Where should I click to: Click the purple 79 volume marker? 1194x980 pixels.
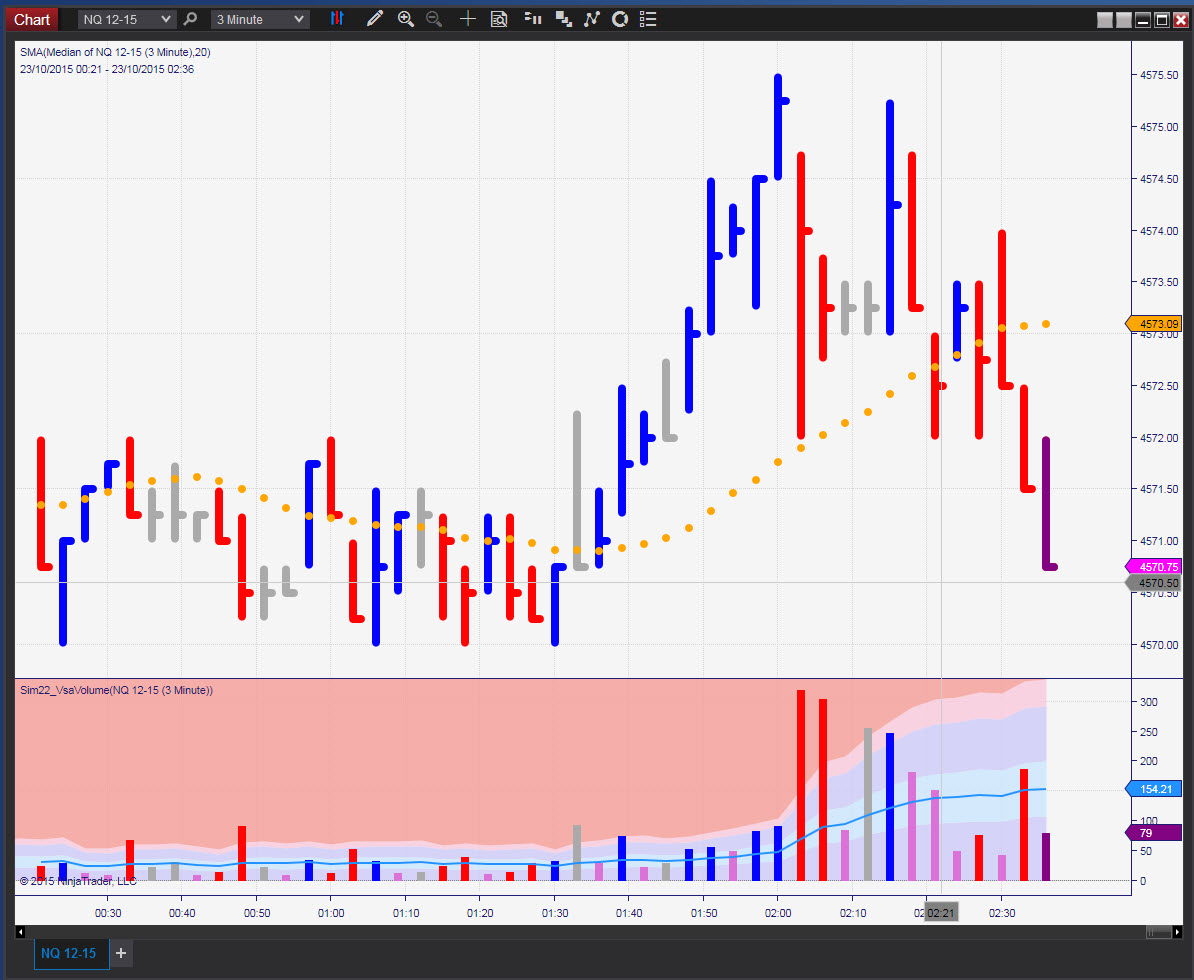click(x=1154, y=833)
